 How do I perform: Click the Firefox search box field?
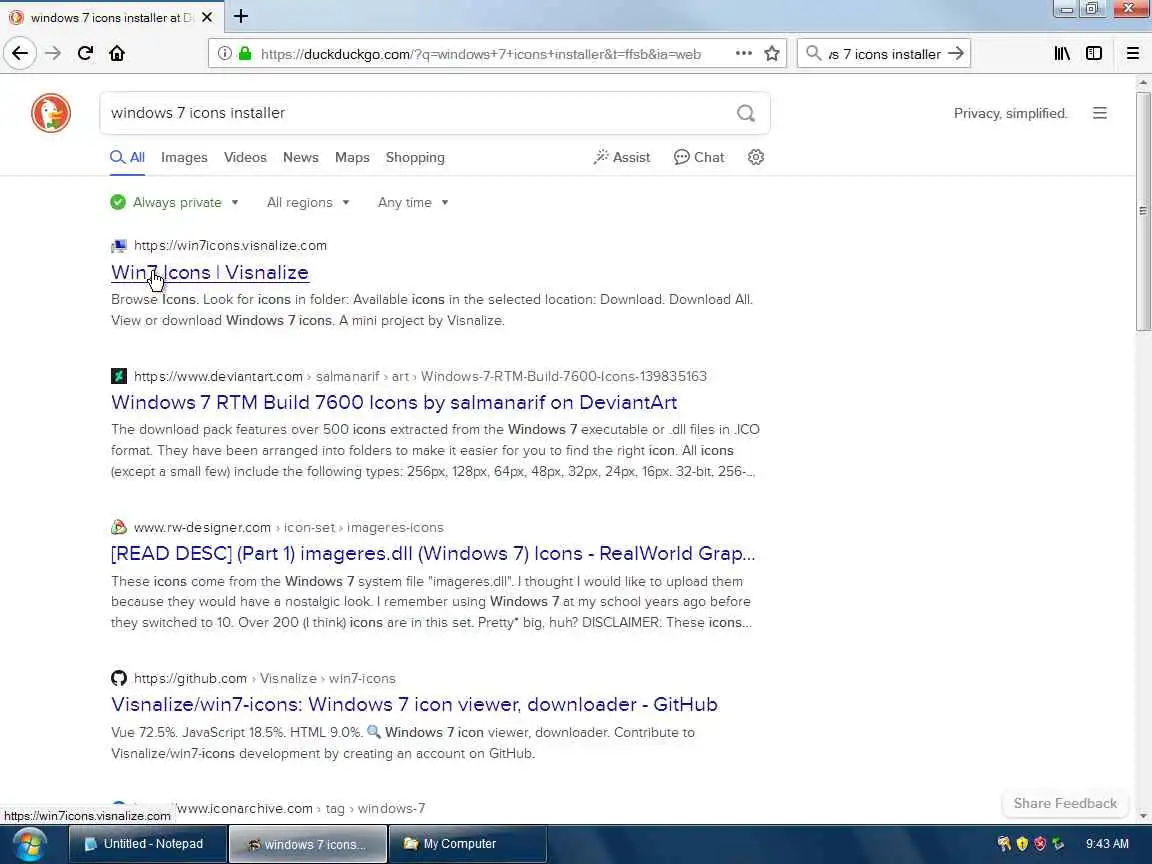[884, 54]
